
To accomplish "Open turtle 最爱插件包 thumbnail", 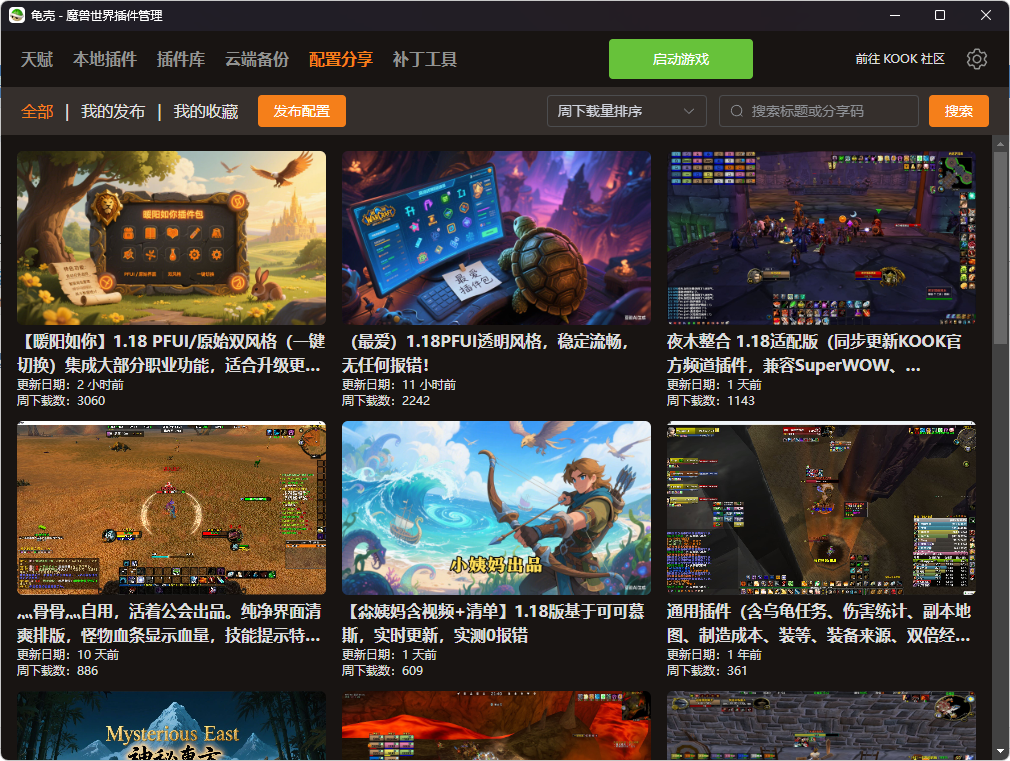I will click(x=496, y=238).
